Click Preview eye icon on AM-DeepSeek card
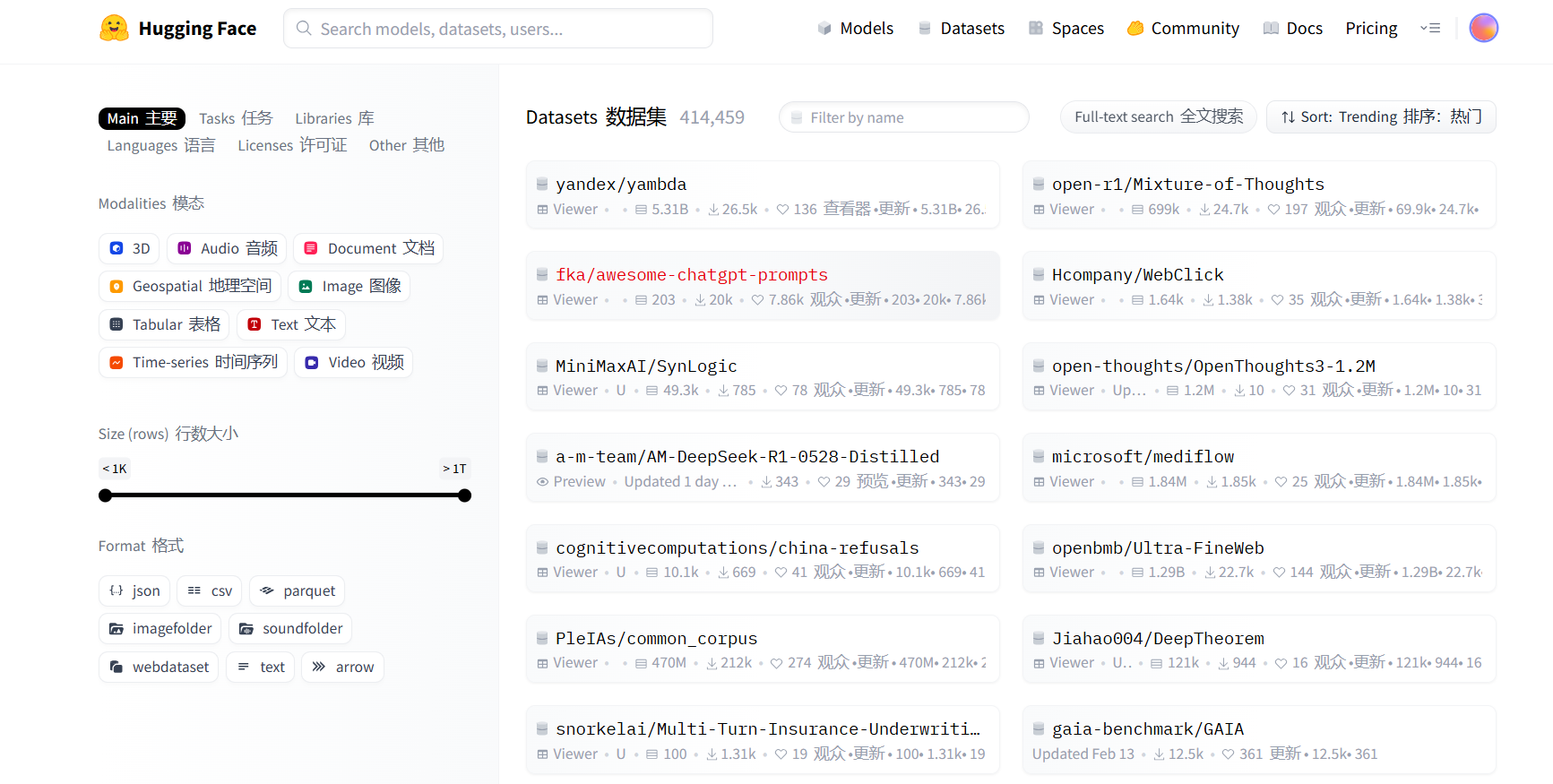Viewport: 1553px width, 784px height. (x=542, y=482)
